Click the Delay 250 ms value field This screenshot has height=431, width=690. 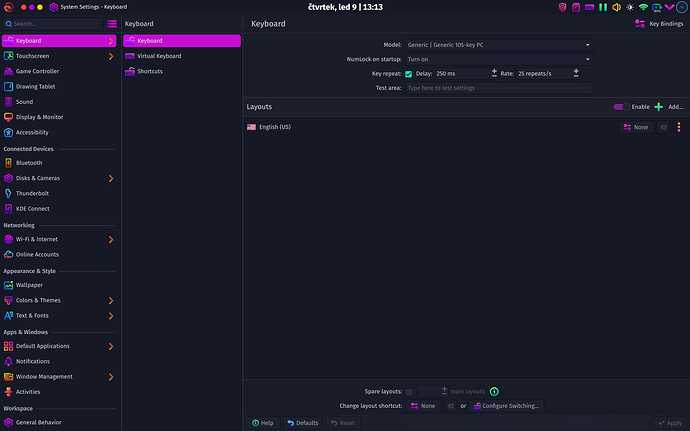(461, 74)
